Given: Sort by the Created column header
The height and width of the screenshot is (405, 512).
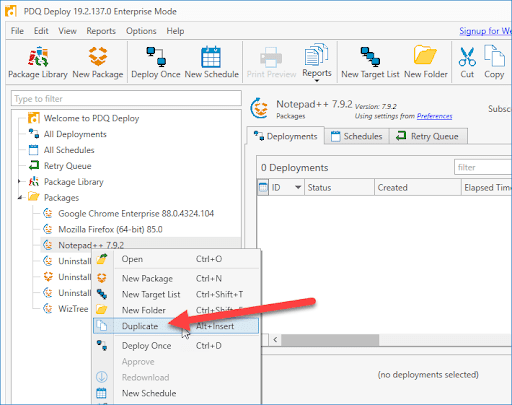Looking at the screenshot, I should (418, 188).
